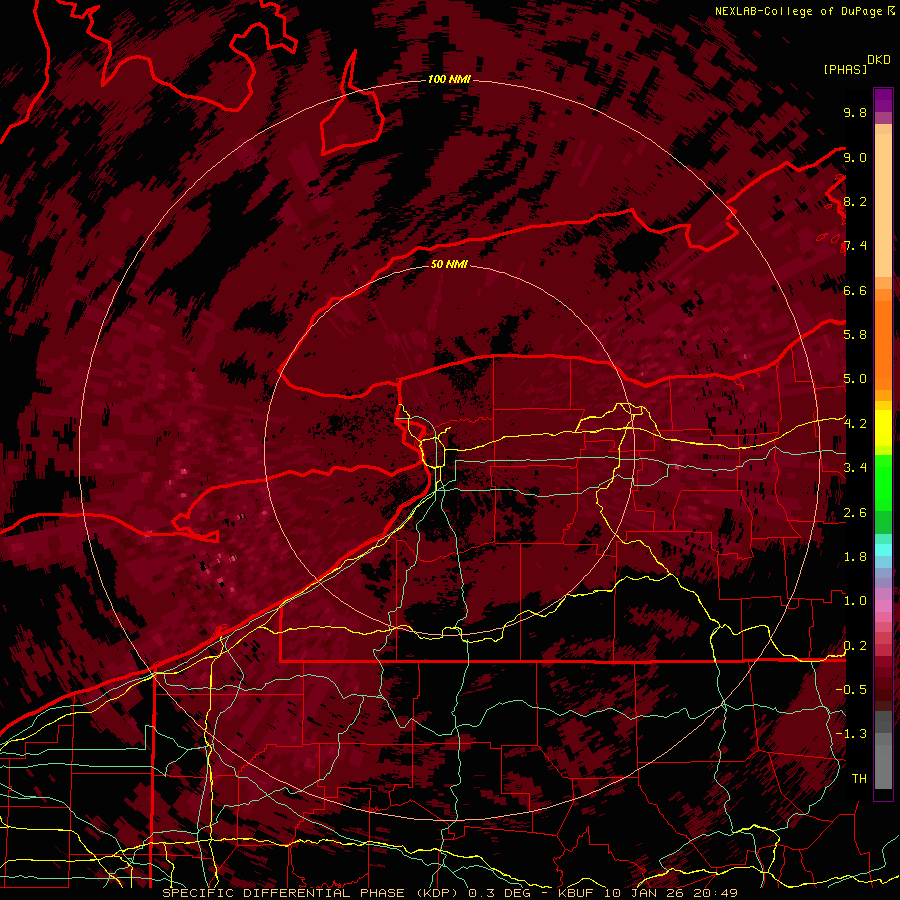Pick the orange segment of the color scale
The image size is (900, 900).
pyautogui.click(x=883, y=344)
